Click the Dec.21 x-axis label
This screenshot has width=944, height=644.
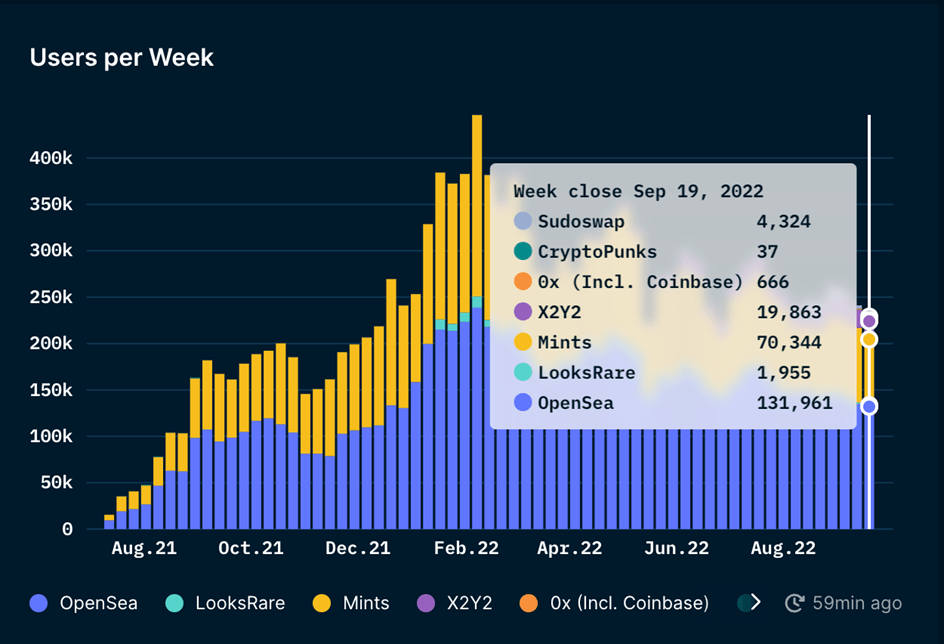pyautogui.click(x=358, y=548)
